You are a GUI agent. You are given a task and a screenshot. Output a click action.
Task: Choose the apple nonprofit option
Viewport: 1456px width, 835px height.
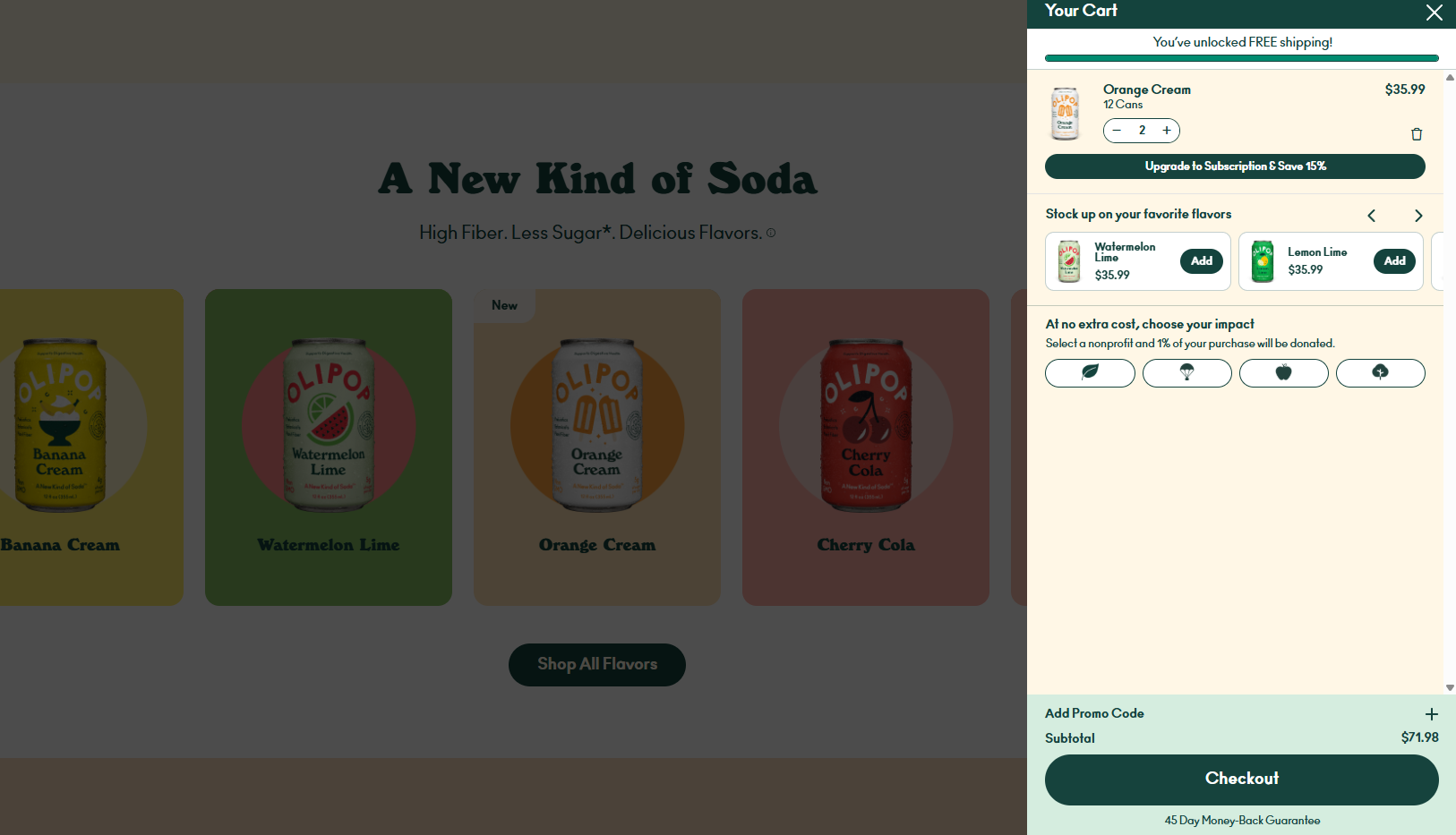(1283, 373)
